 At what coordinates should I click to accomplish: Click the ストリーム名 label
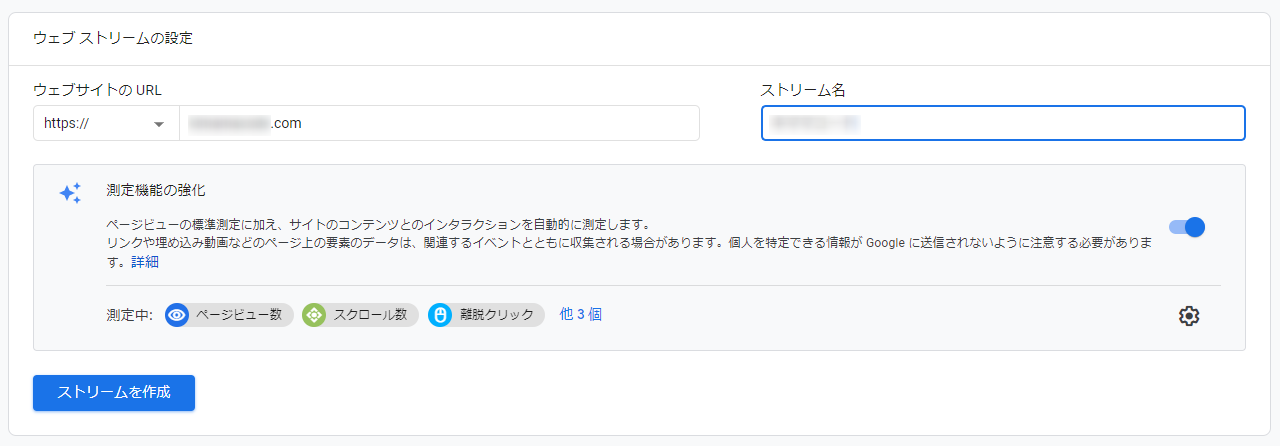803,90
